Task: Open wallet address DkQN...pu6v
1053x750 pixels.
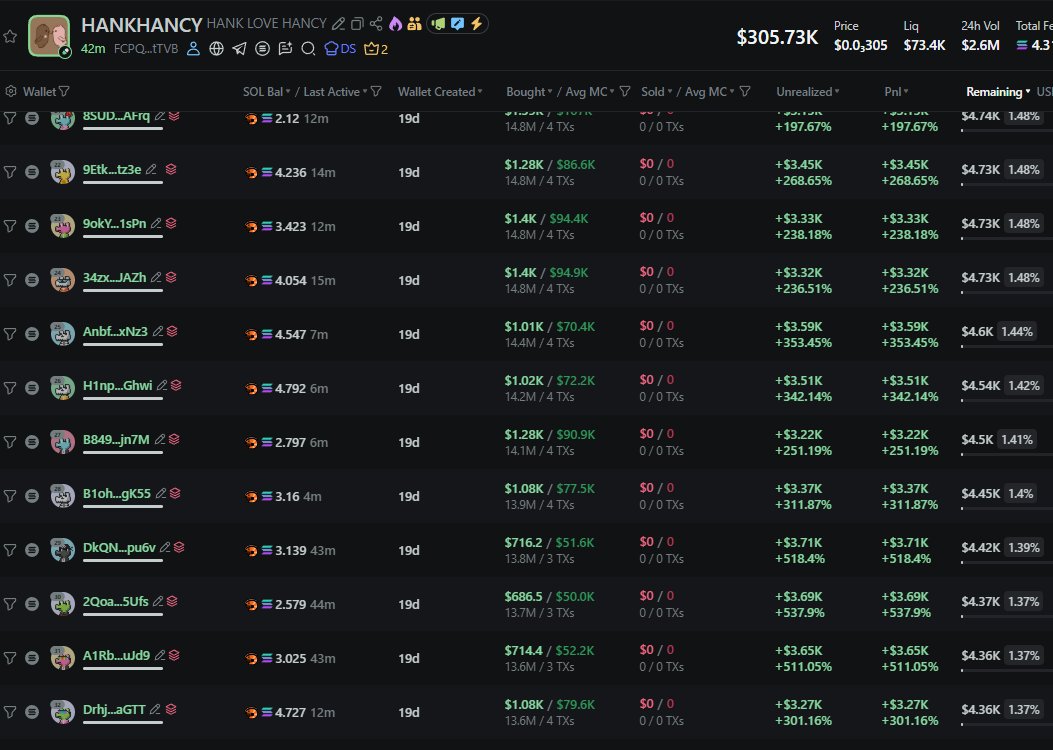Action: click(119, 548)
